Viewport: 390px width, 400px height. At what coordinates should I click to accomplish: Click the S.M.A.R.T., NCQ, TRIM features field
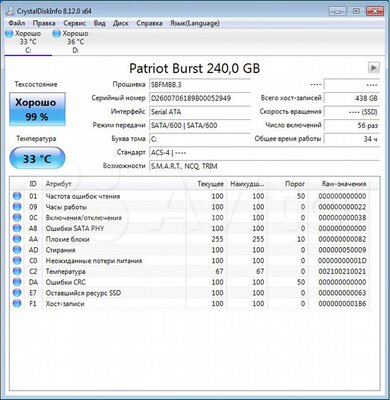click(264, 166)
